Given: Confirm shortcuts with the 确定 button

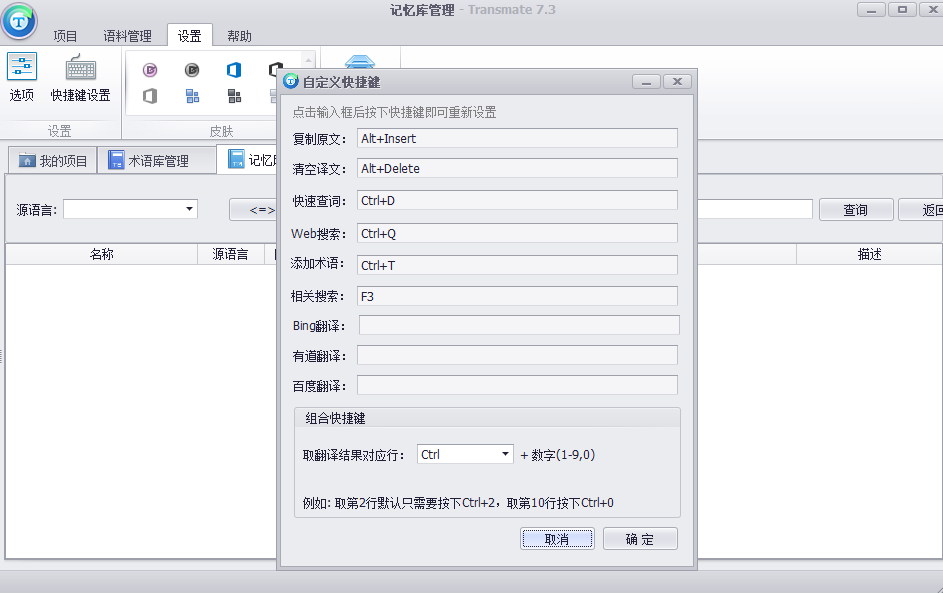Looking at the screenshot, I should [x=640, y=539].
